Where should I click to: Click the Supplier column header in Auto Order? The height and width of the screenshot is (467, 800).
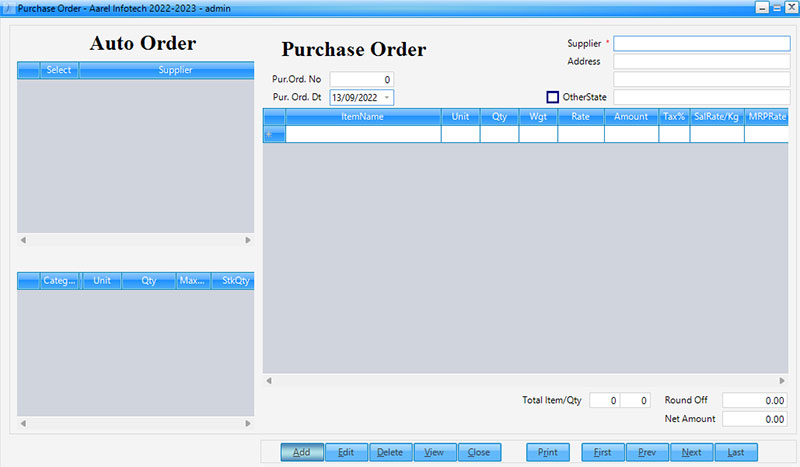[x=175, y=70]
